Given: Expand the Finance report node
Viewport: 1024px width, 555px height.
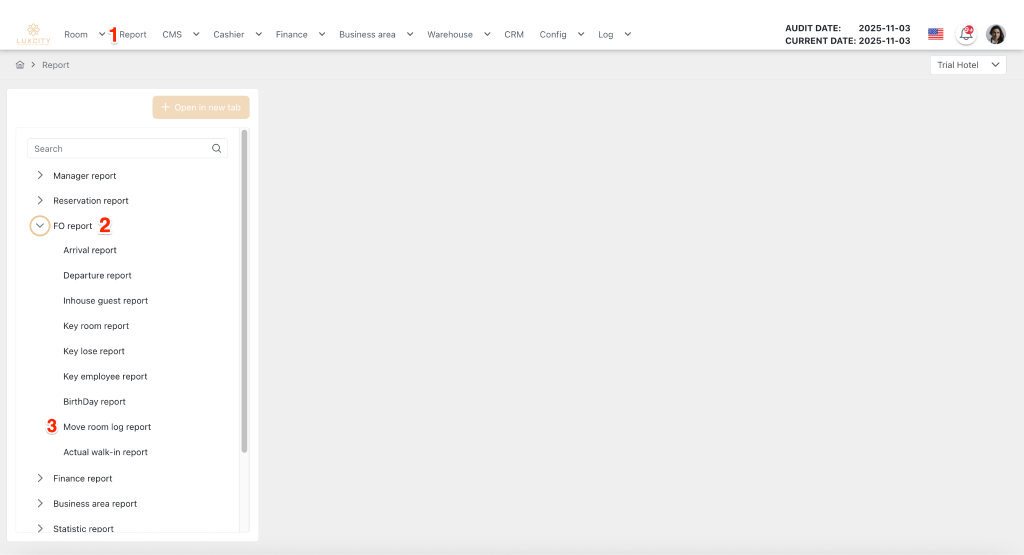Looking at the screenshot, I should pyautogui.click(x=40, y=479).
